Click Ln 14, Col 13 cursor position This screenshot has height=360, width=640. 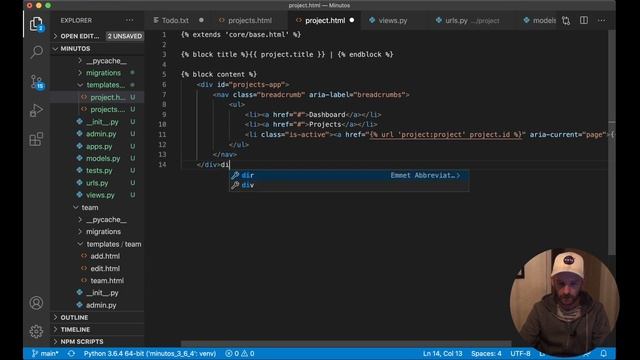click(442, 353)
